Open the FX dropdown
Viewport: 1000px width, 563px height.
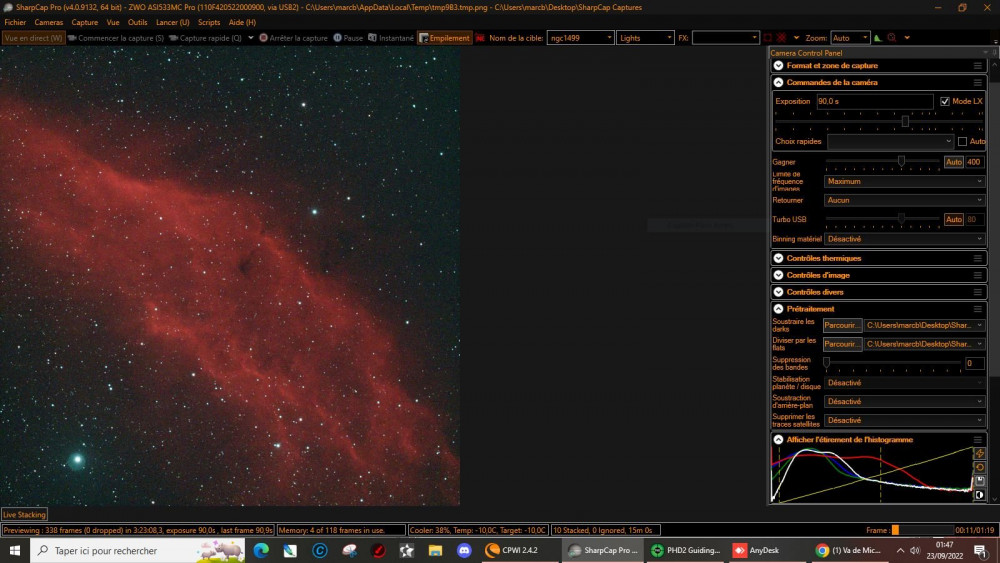[725, 38]
